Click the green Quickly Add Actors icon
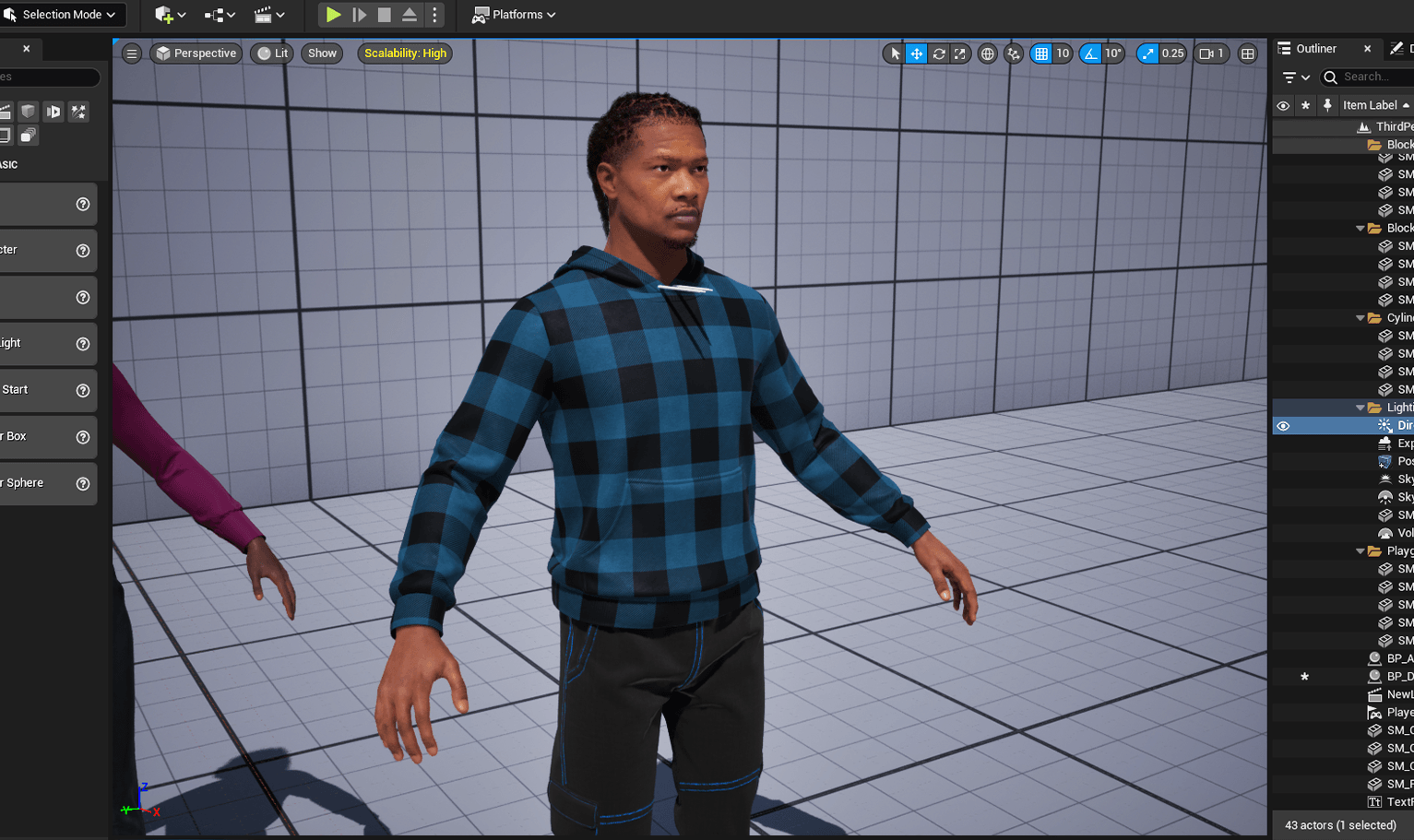 164,15
